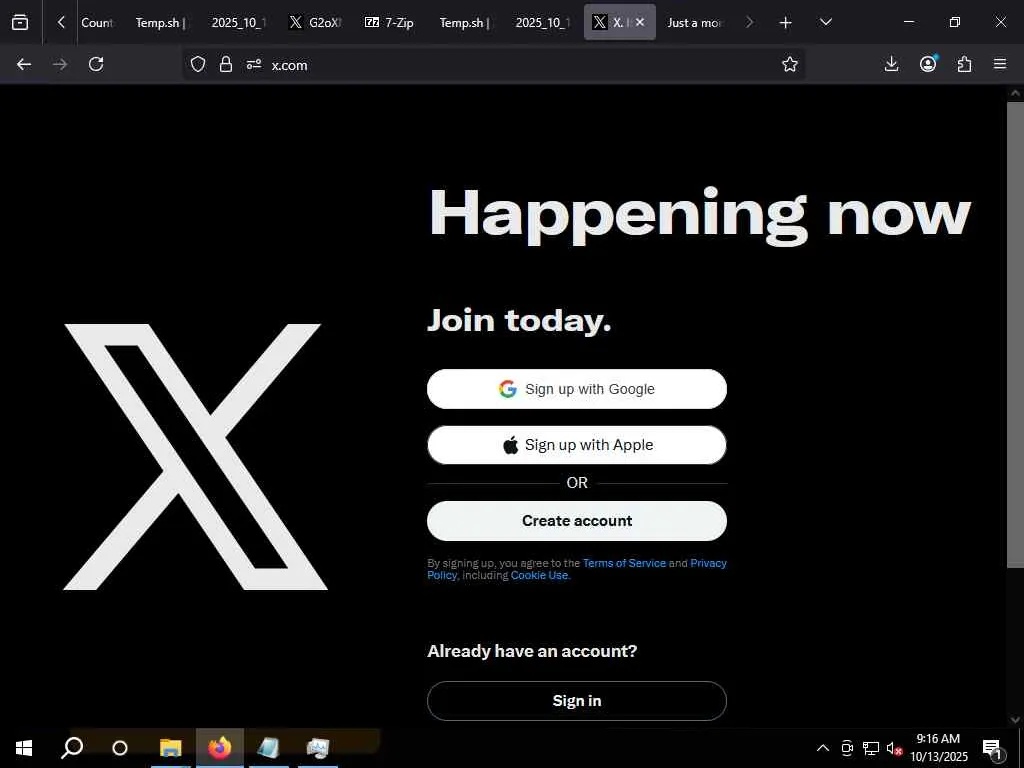Open the list all tabs dropdown
The height and width of the screenshot is (768, 1024).
(825, 22)
